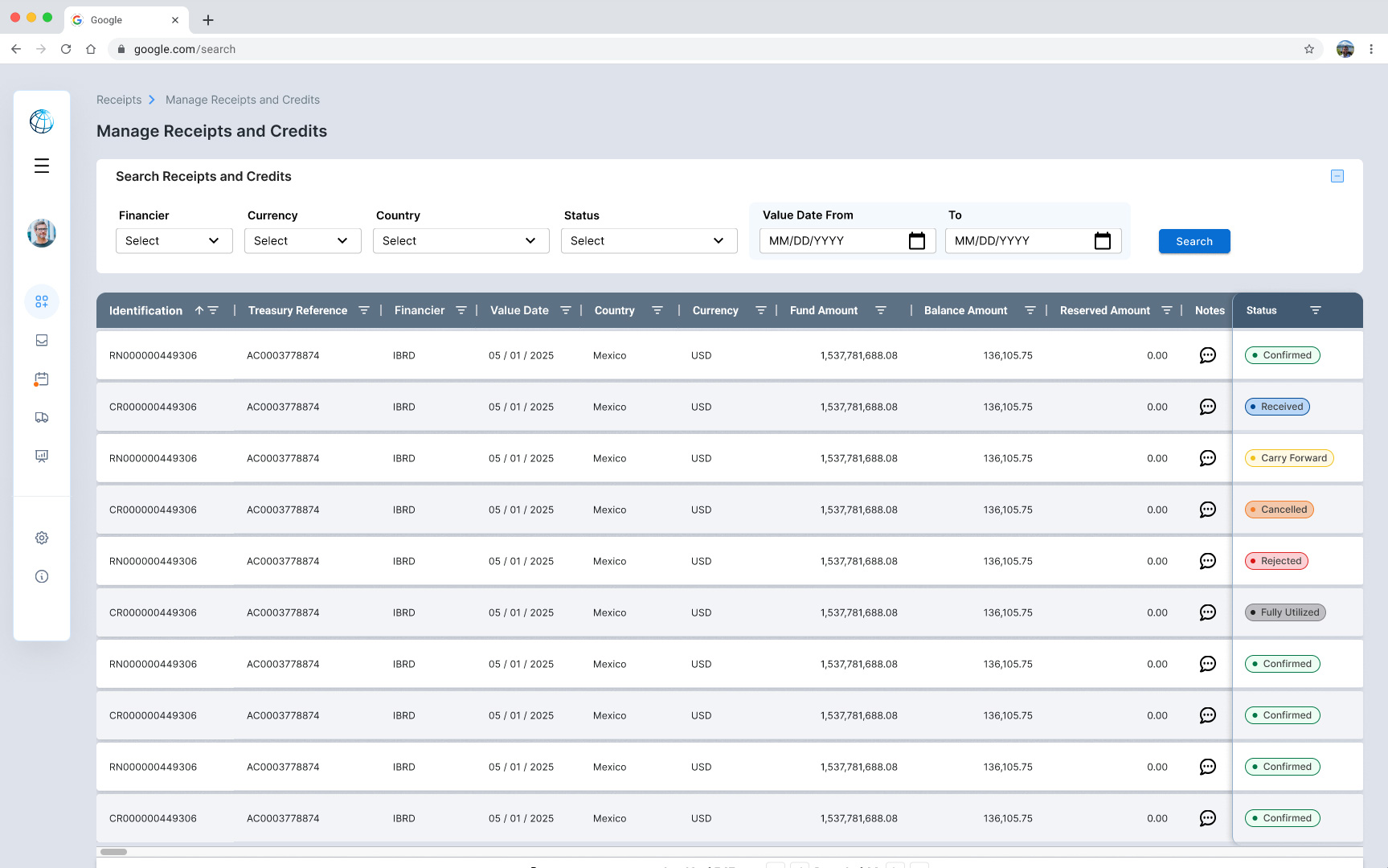Expand the Financier dropdown

[x=174, y=241]
